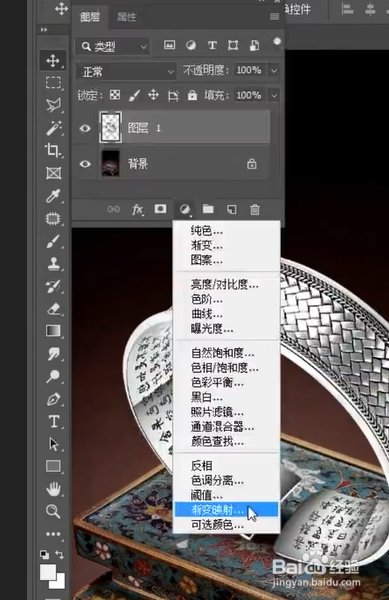The height and width of the screenshot is (600, 389).
Task: Select the Clone Stamp tool
Action: click(53, 263)
